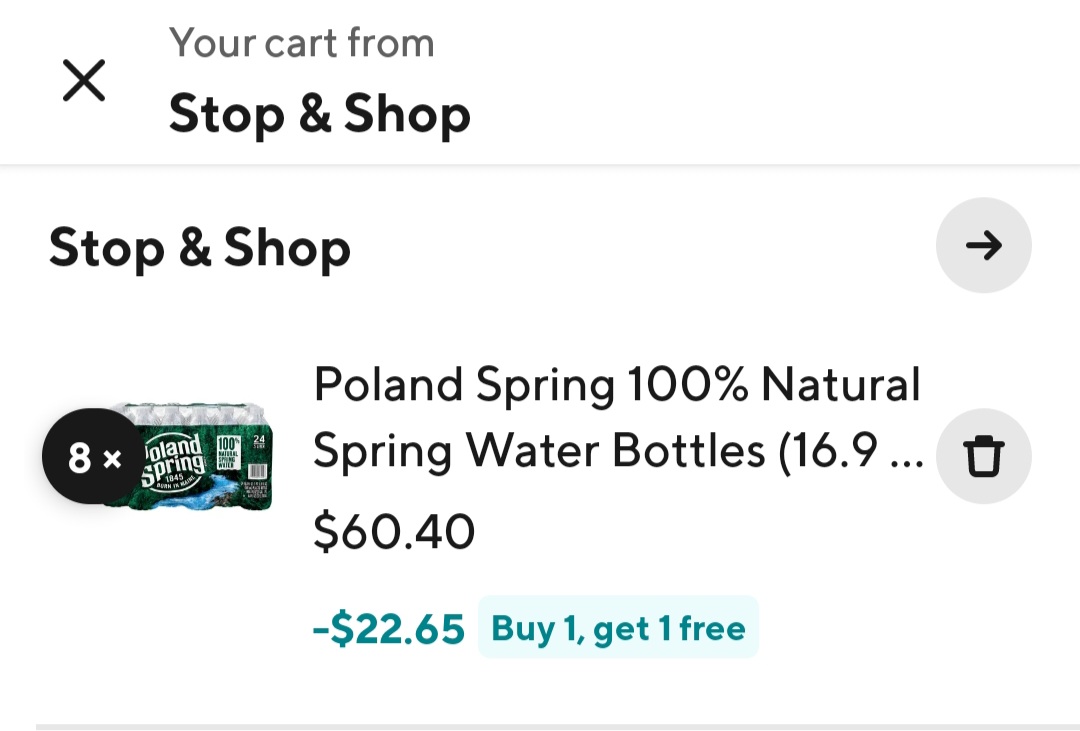Open the Poland Spring water pack thumbnail

click(x=189, y=456)
